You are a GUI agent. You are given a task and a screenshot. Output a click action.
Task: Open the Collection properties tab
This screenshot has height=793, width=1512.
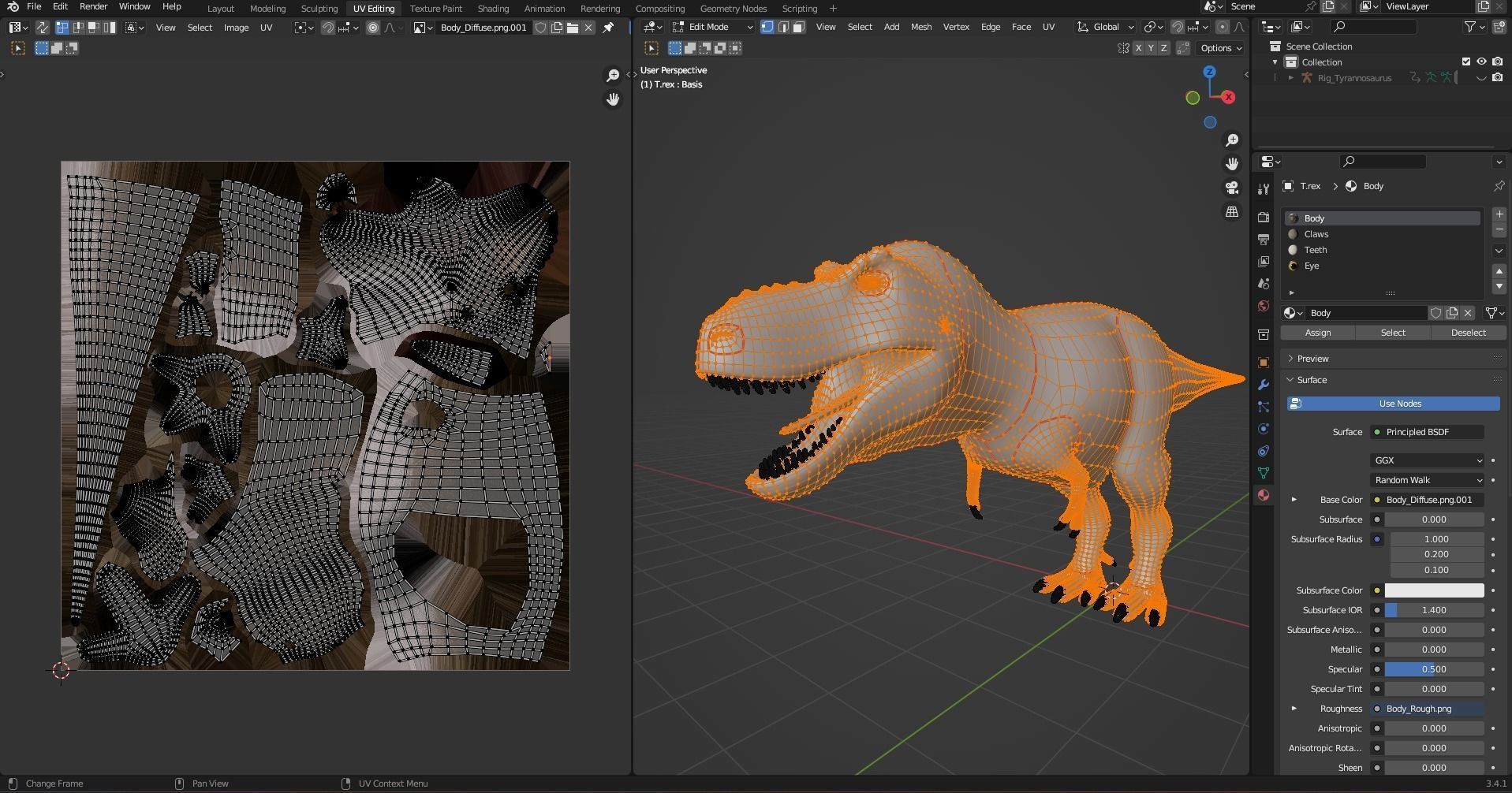pyautogui.click(x=1264, y=334)
